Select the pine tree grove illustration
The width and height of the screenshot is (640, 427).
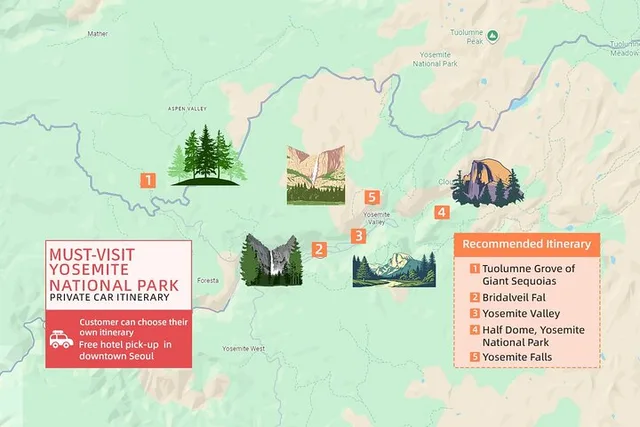click(x=207, y=155)
